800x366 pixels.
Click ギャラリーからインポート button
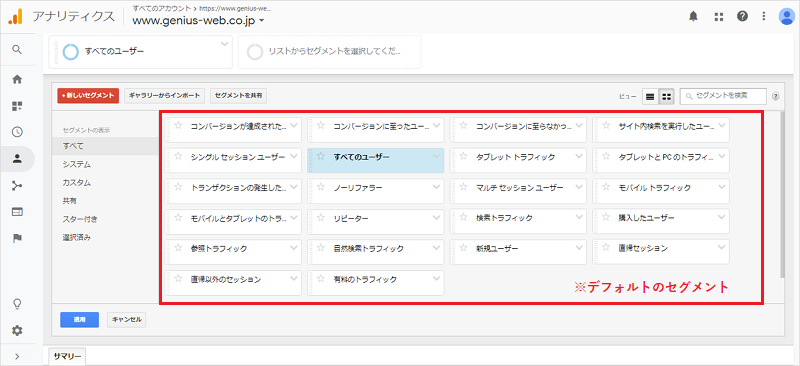(164, 95)
